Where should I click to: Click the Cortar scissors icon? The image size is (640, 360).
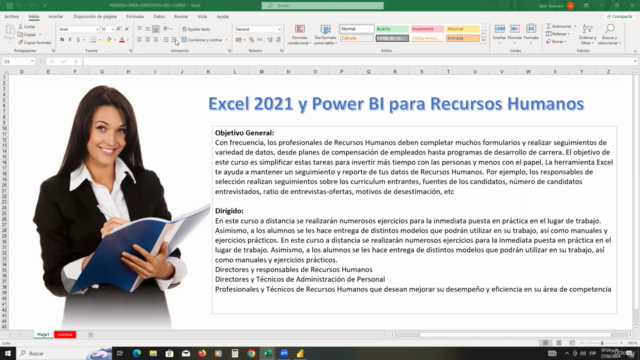20,27
